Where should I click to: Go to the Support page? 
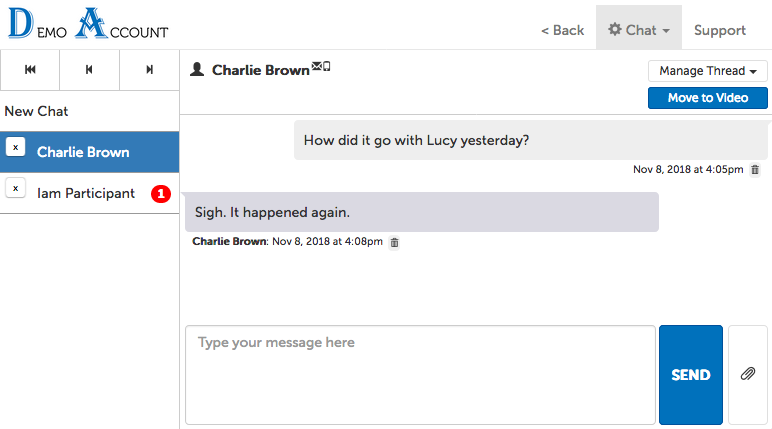click(x=720, y=30)
